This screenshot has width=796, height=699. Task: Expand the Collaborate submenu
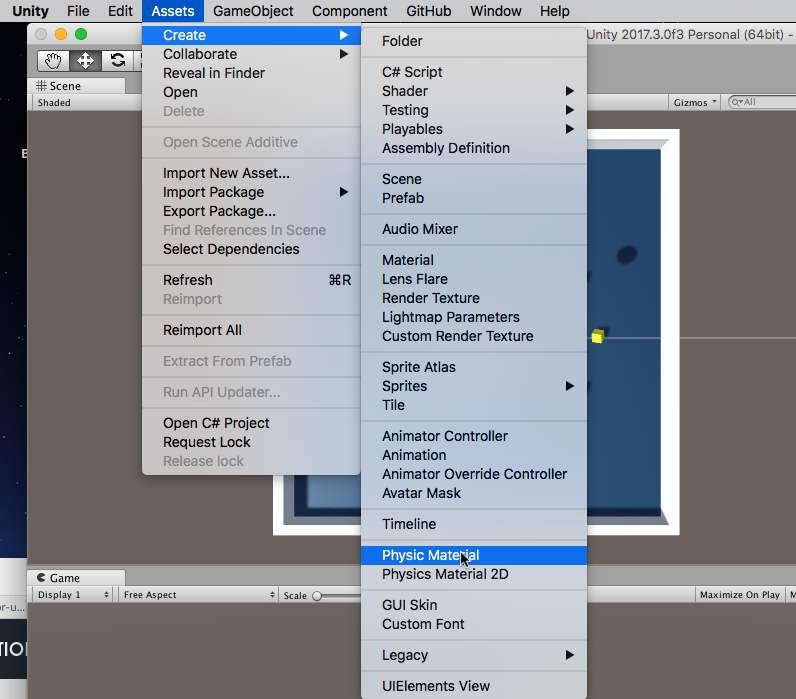pos(251,54)
